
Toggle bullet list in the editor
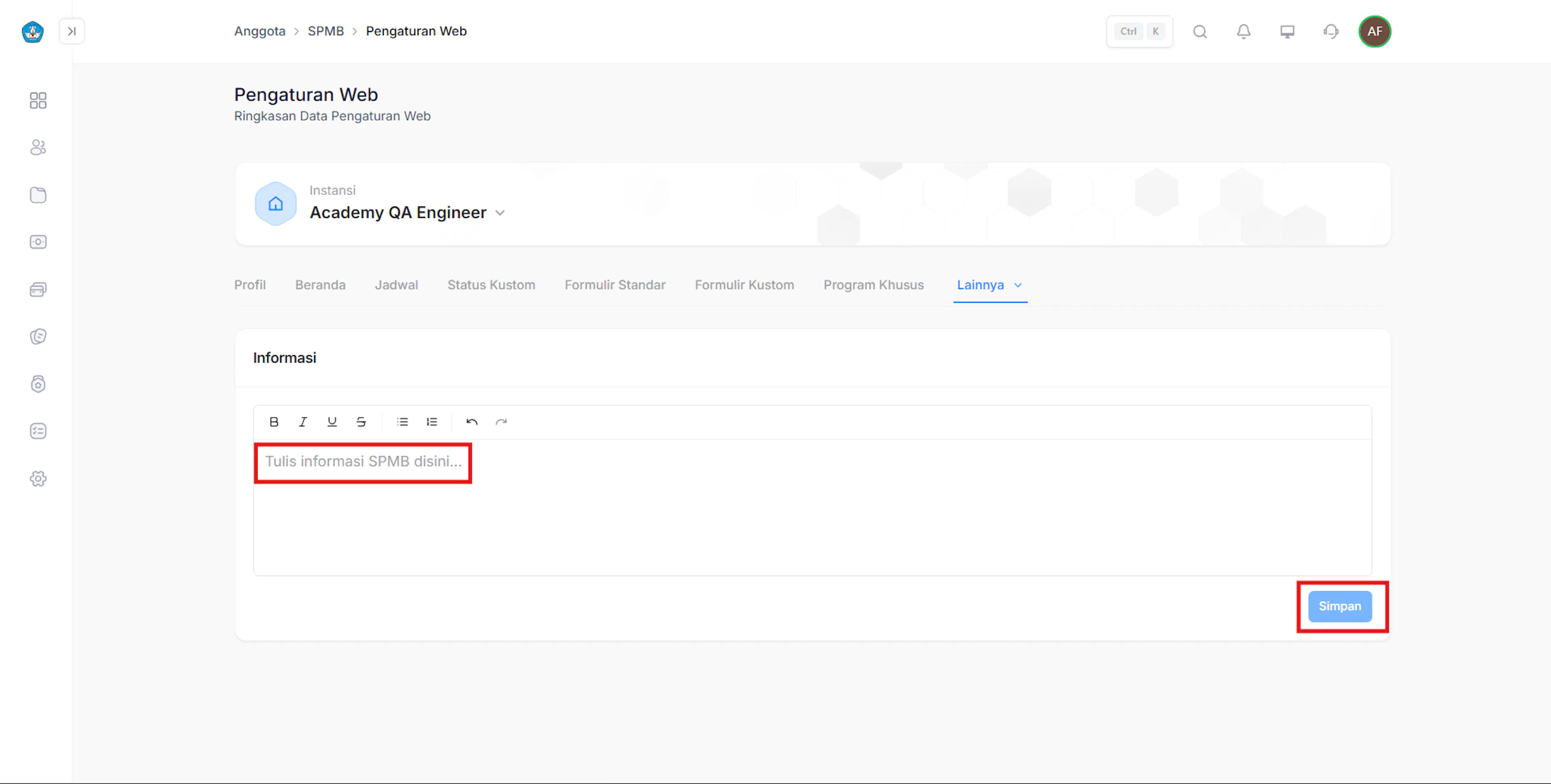pos(403,422)
